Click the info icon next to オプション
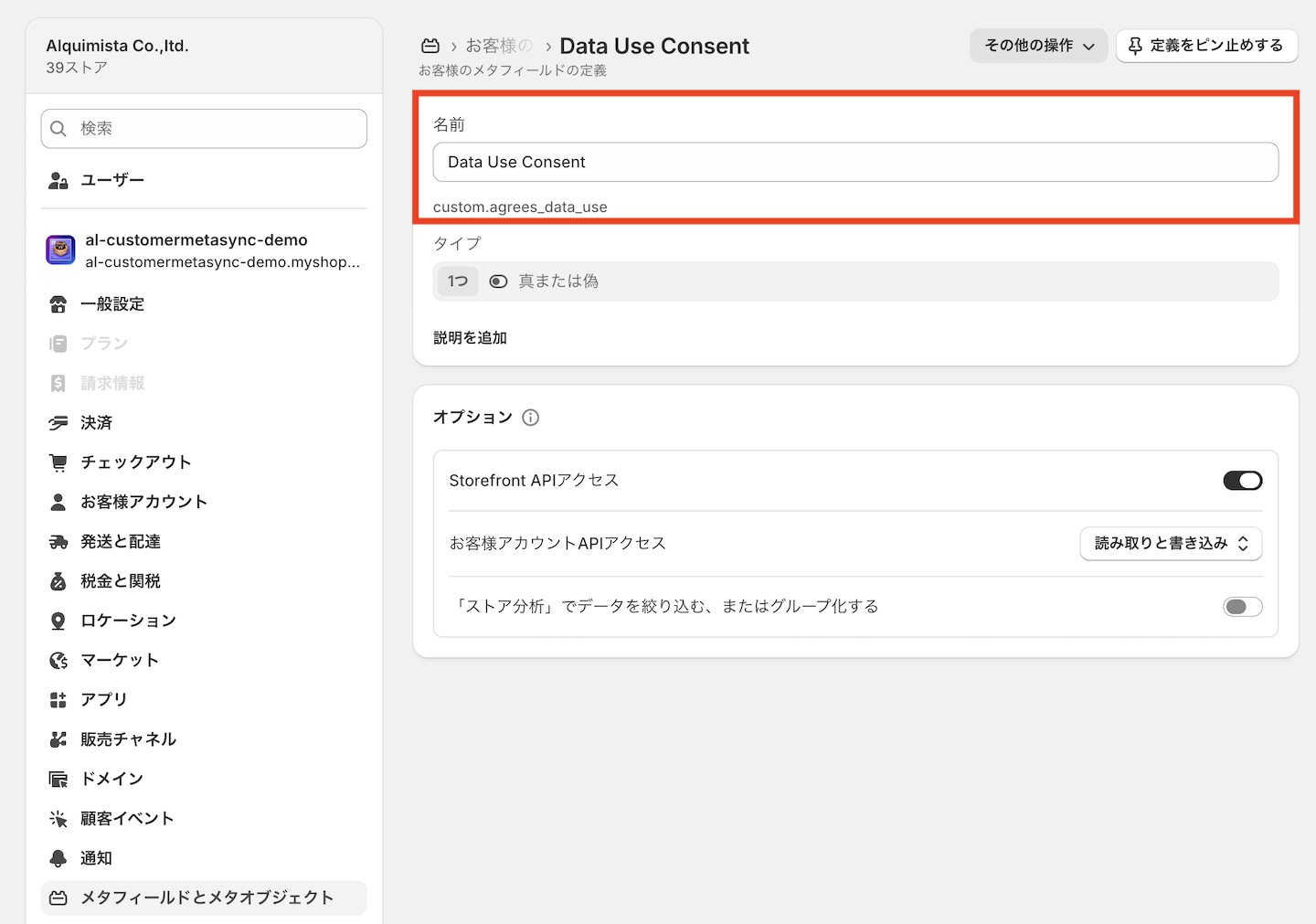Image resolution: width=1316 pixels, height=924 pixels. [x=530, y=418]
